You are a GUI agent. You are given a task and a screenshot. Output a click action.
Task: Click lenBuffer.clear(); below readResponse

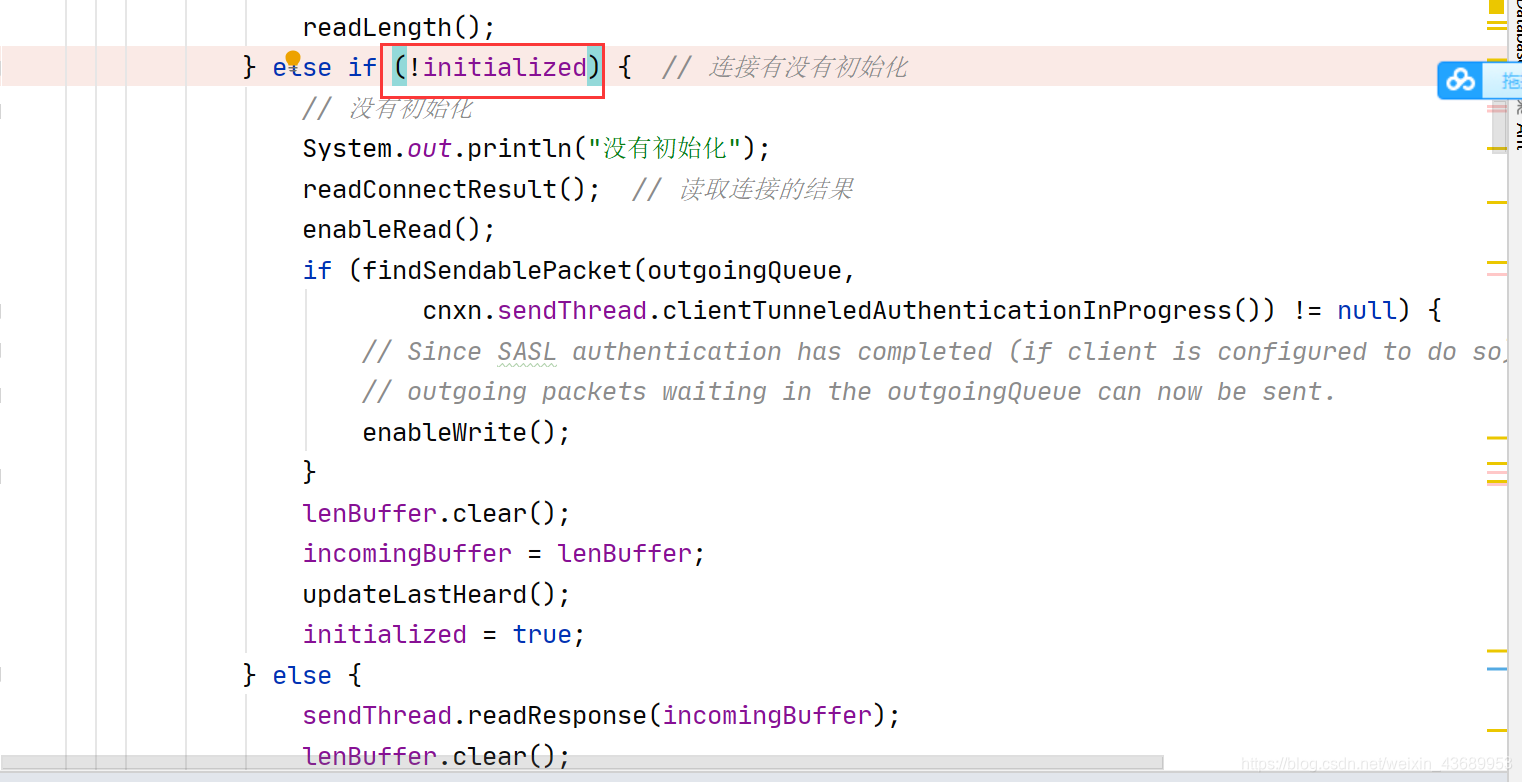436,756
